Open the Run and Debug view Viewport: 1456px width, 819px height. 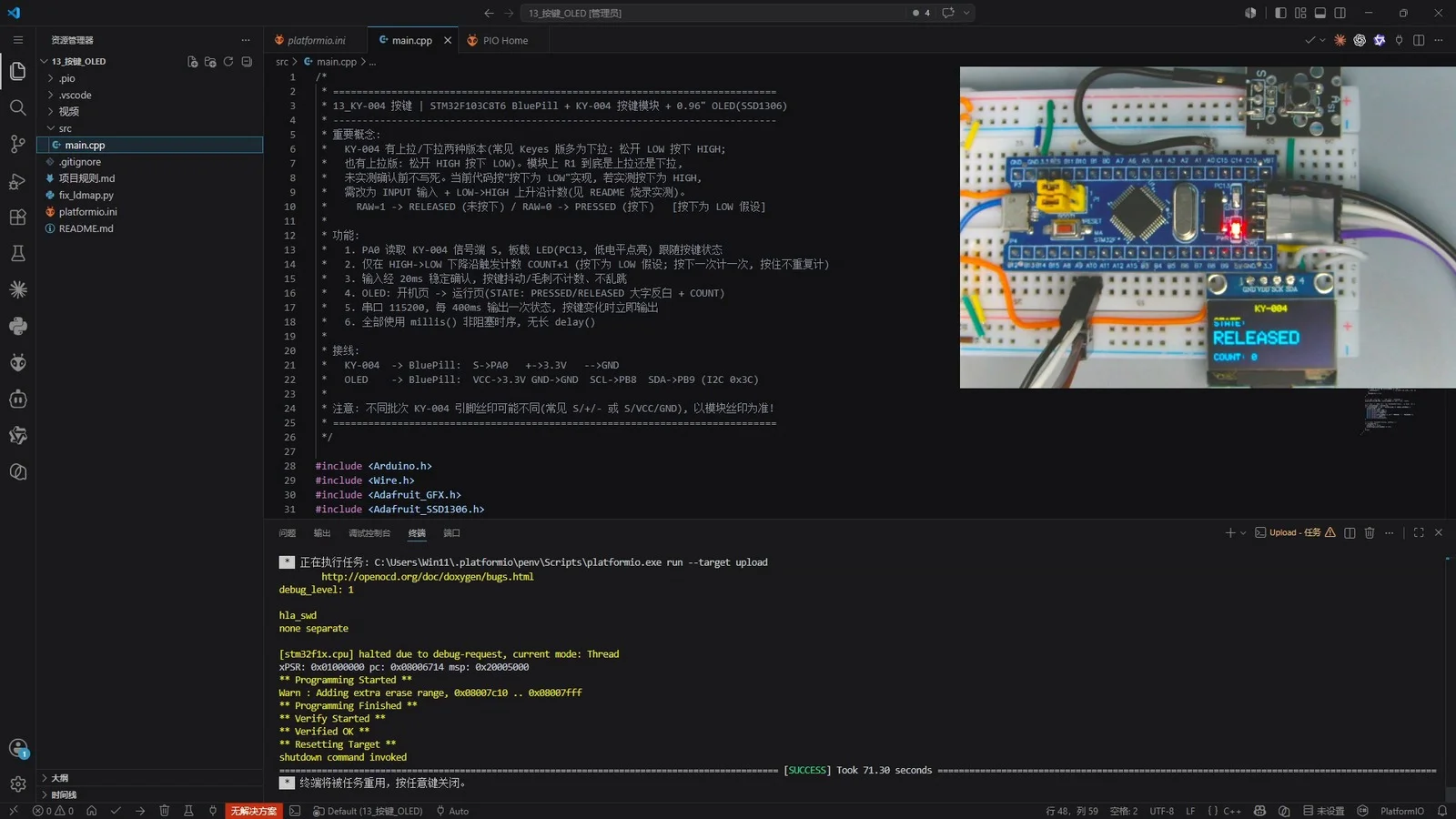17,181
